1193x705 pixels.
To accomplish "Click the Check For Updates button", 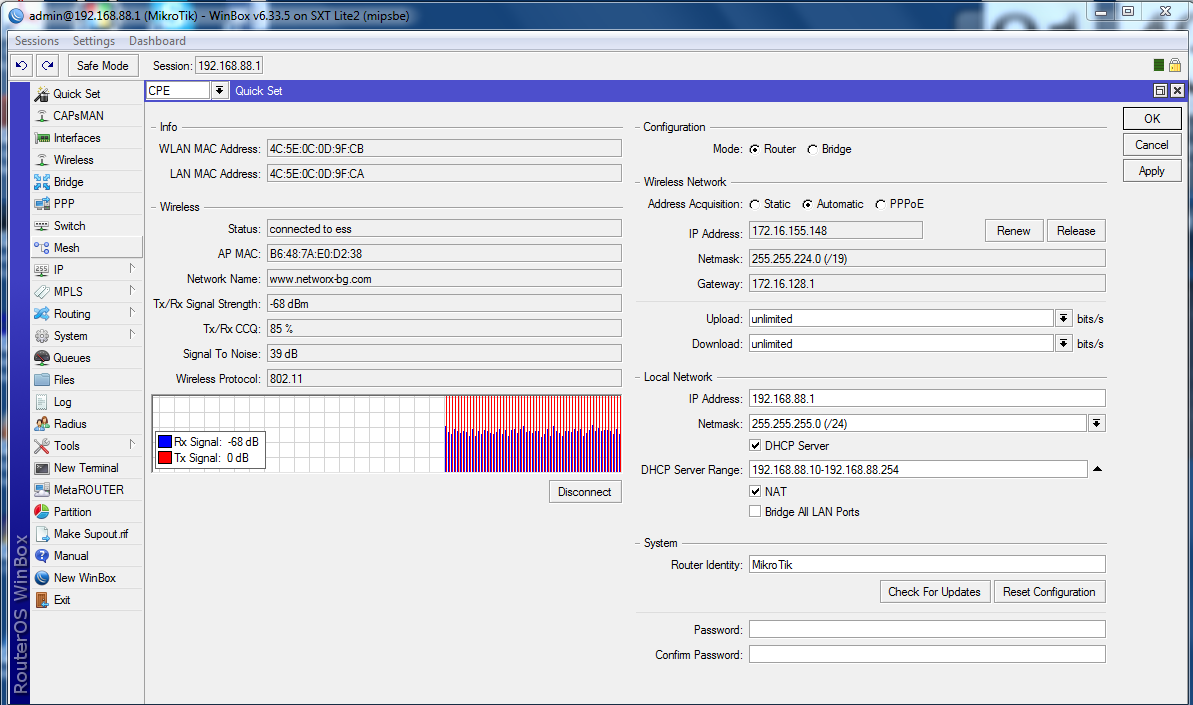I will click(x=934, y=592).
